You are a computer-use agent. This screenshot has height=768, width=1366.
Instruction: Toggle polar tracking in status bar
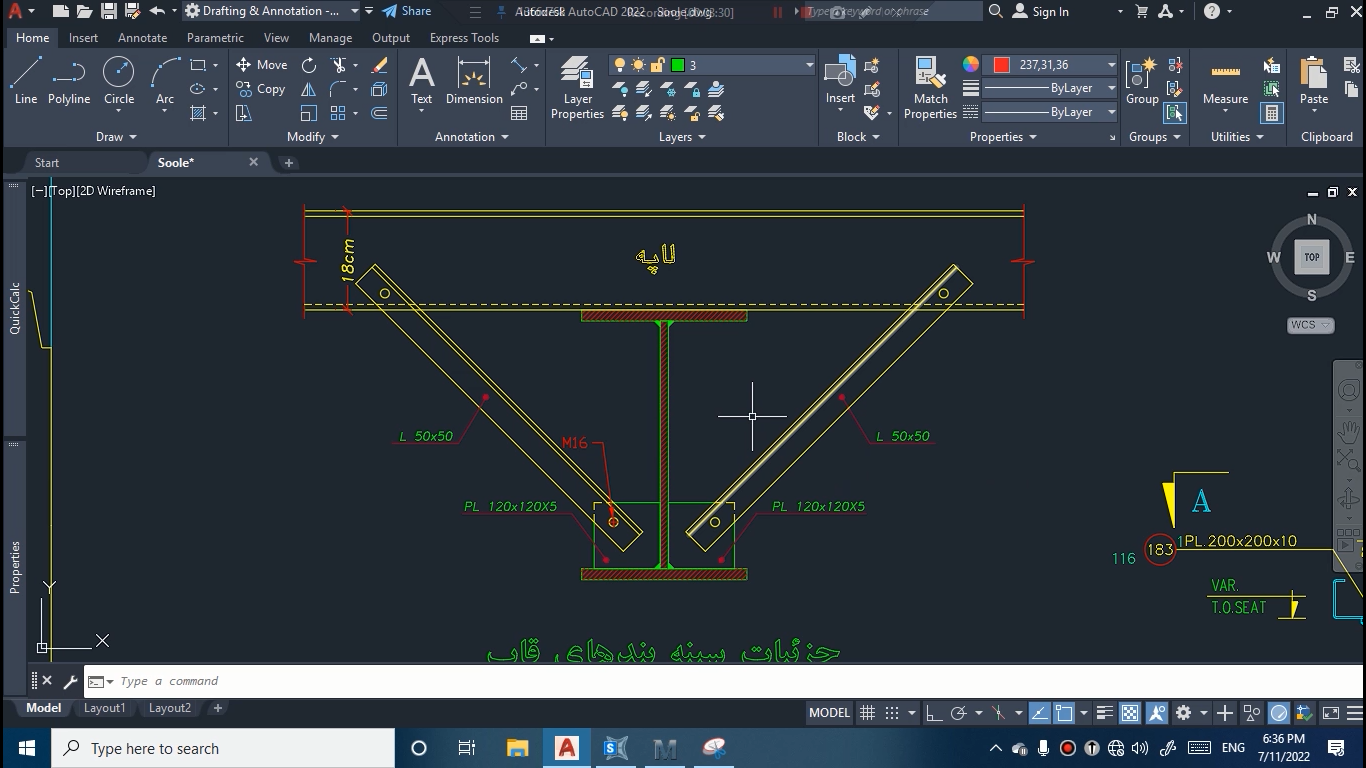pos(958,713)
